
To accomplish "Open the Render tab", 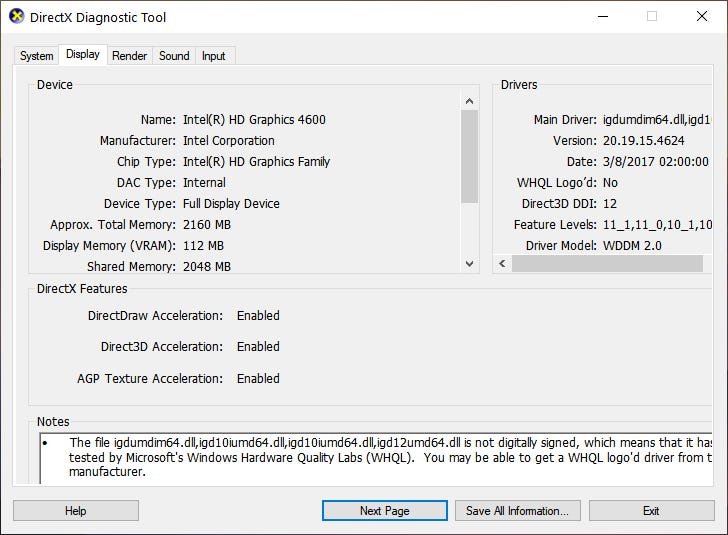I will (130, 56).
